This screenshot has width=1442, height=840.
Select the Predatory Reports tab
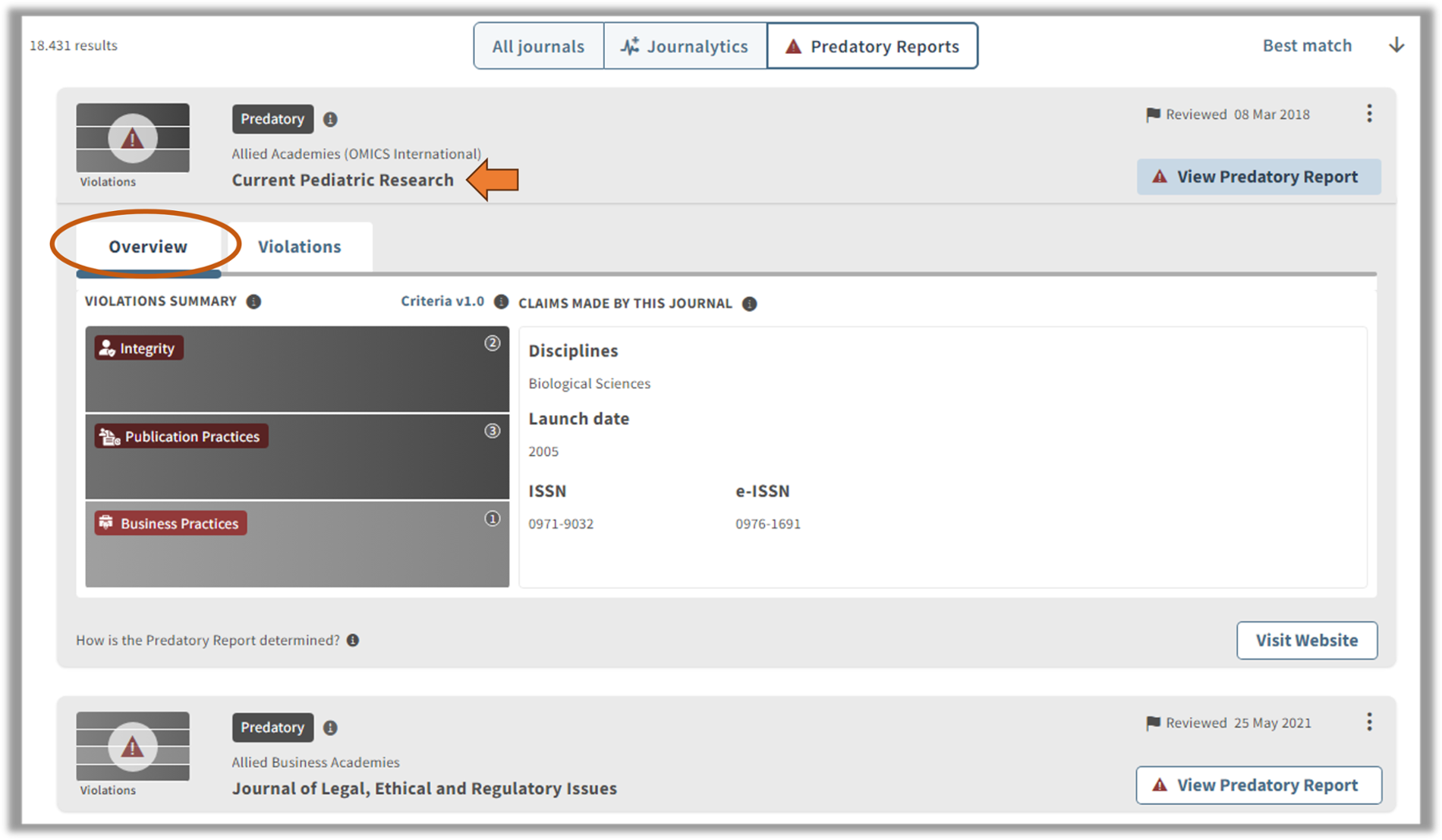click(x=873, y=46)
